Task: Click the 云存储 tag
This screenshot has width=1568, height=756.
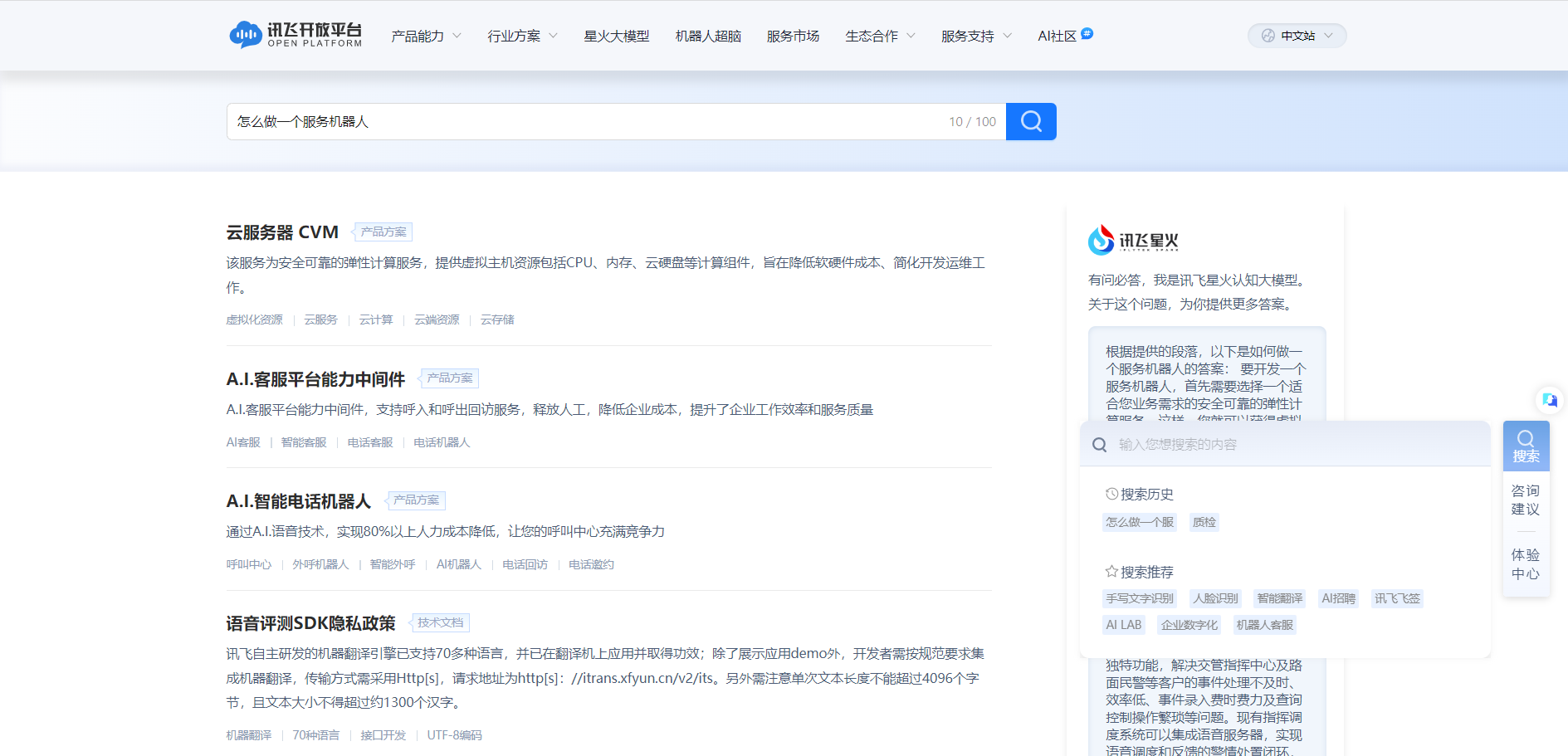Action: pos(497,319)
